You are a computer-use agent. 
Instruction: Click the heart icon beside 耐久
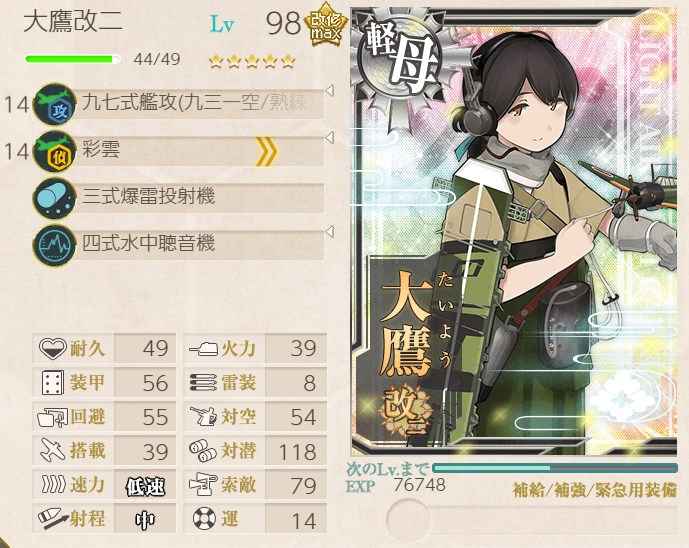click(x=52, y=348)
